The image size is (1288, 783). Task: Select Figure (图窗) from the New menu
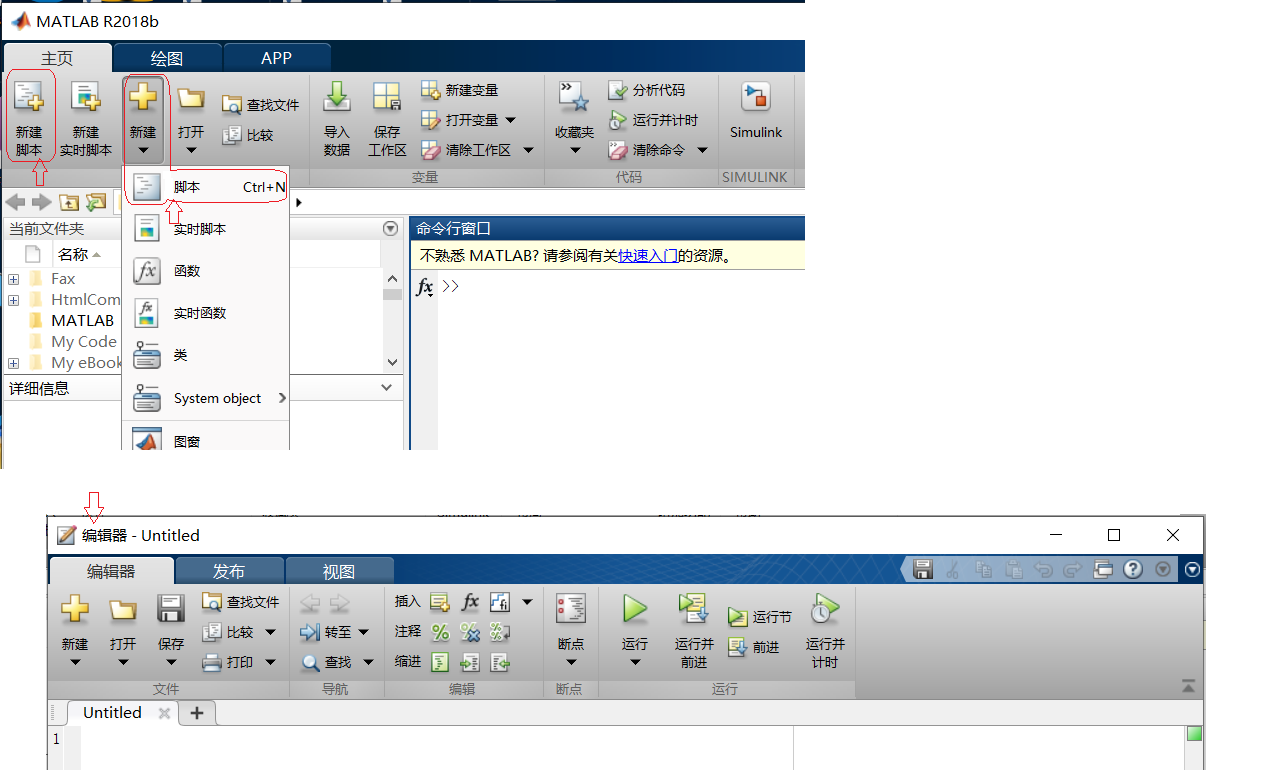pos(206,438)
